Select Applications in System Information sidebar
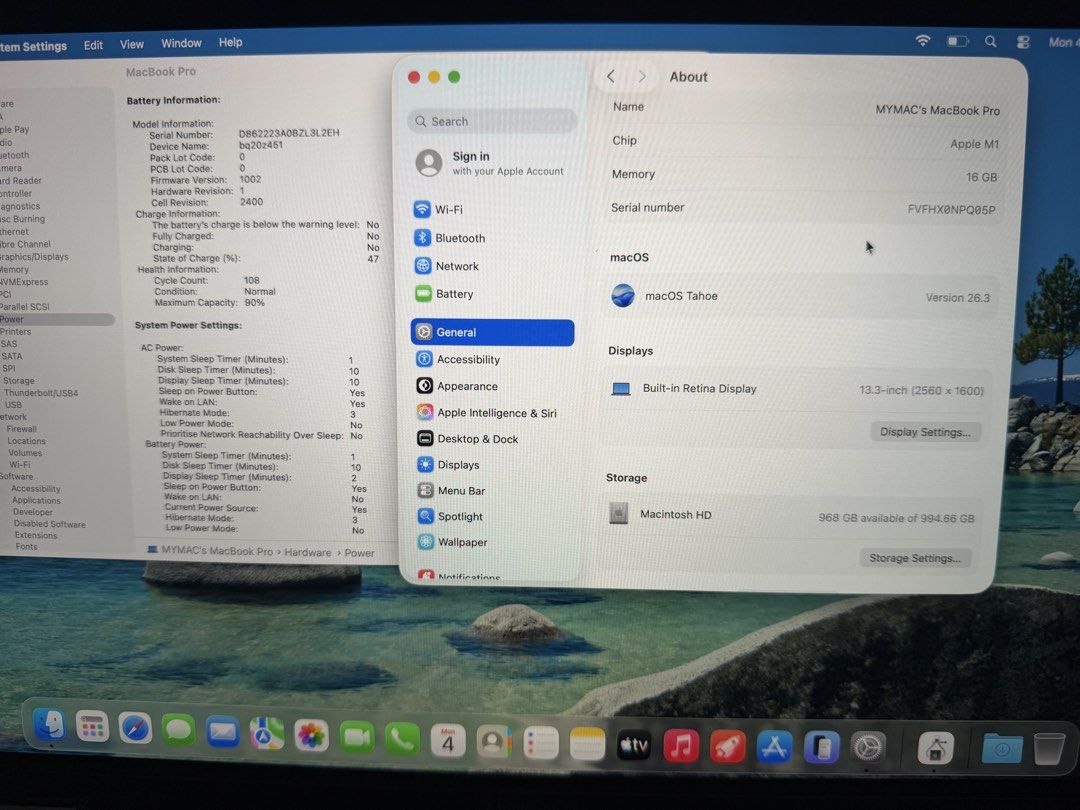Image resolution: width=1080 pixels, height=810 pixels. (x=36, y=500)
